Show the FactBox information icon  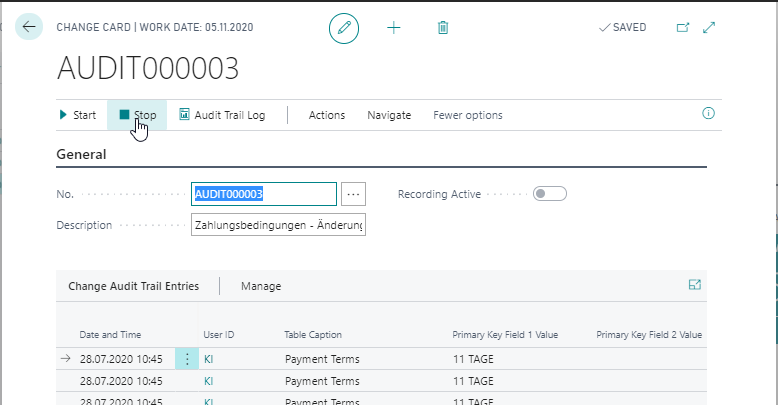click(x=708, y=114)
